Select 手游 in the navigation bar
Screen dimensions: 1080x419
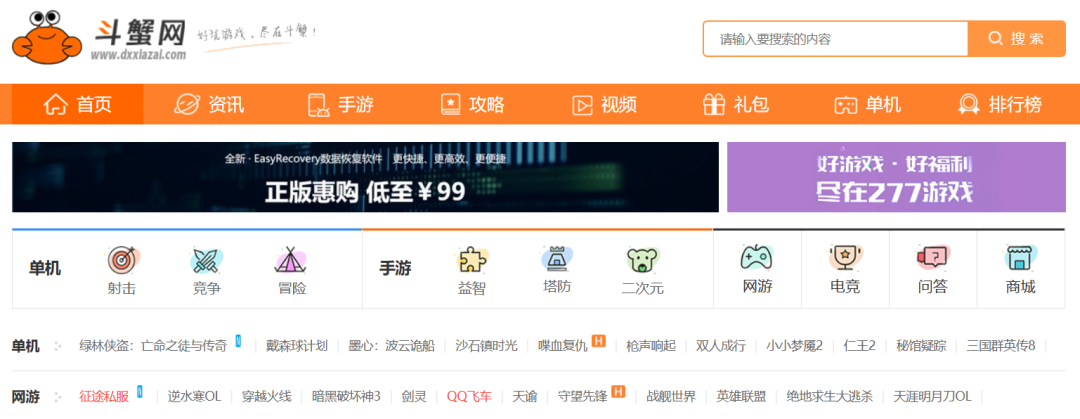tap(355, 105)
